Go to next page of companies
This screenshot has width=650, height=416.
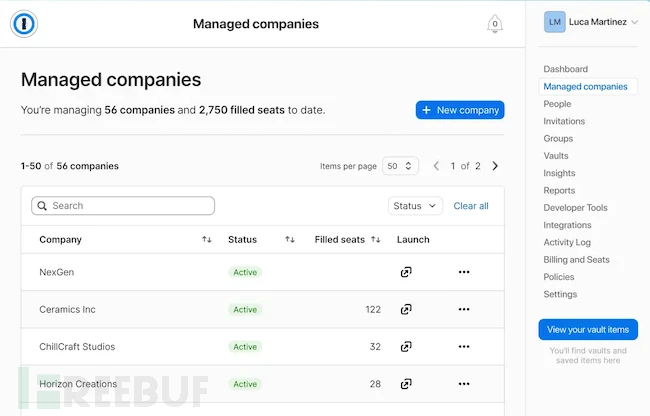495,166
